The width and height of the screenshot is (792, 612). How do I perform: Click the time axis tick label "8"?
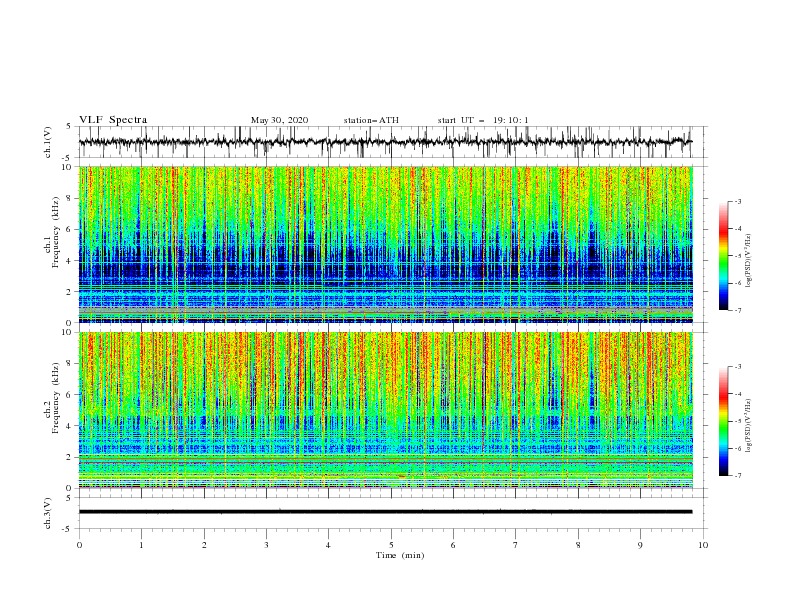pyautogui.click(x=578, y=545)
